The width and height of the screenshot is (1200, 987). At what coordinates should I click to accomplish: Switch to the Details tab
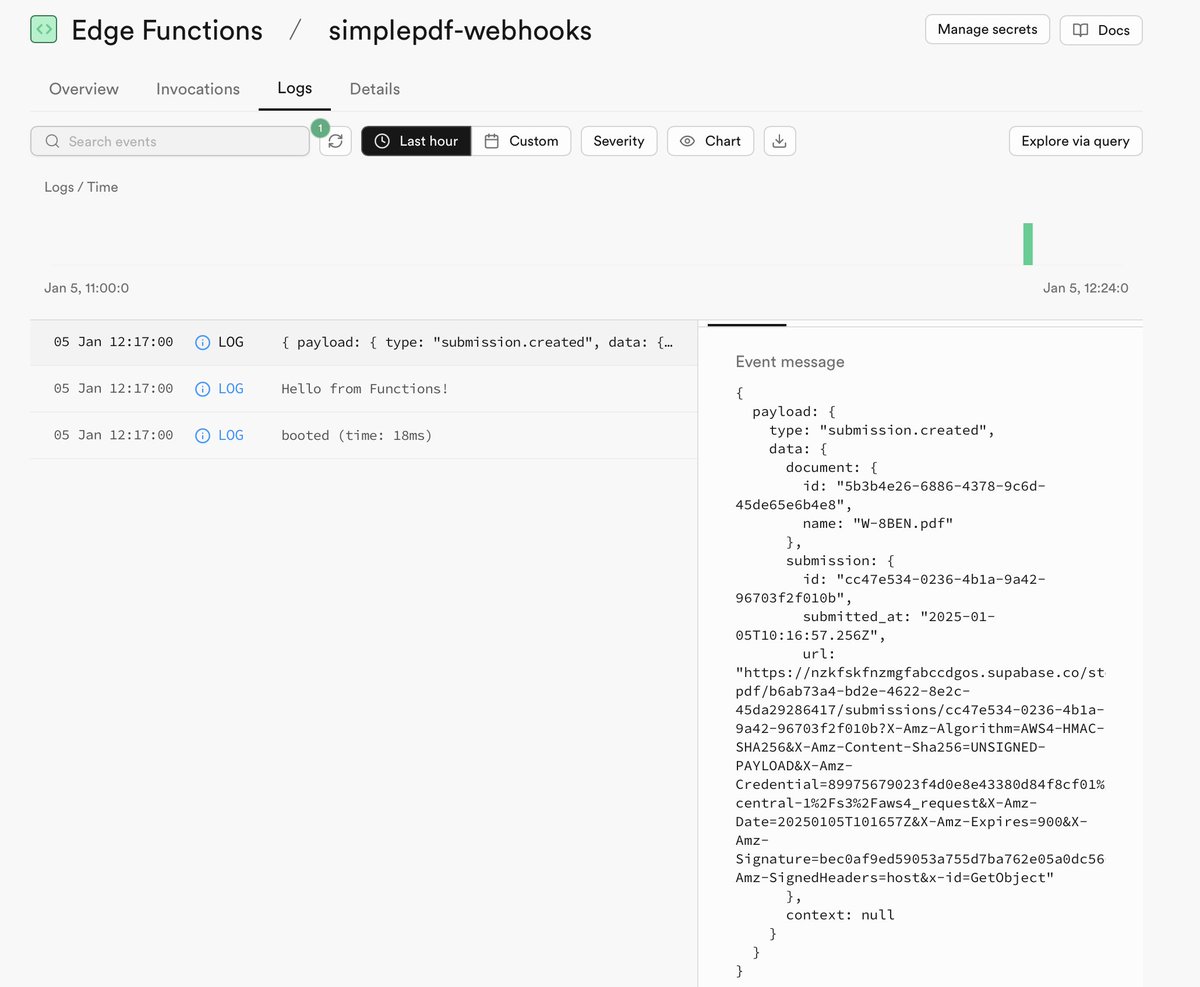(375, 89)
